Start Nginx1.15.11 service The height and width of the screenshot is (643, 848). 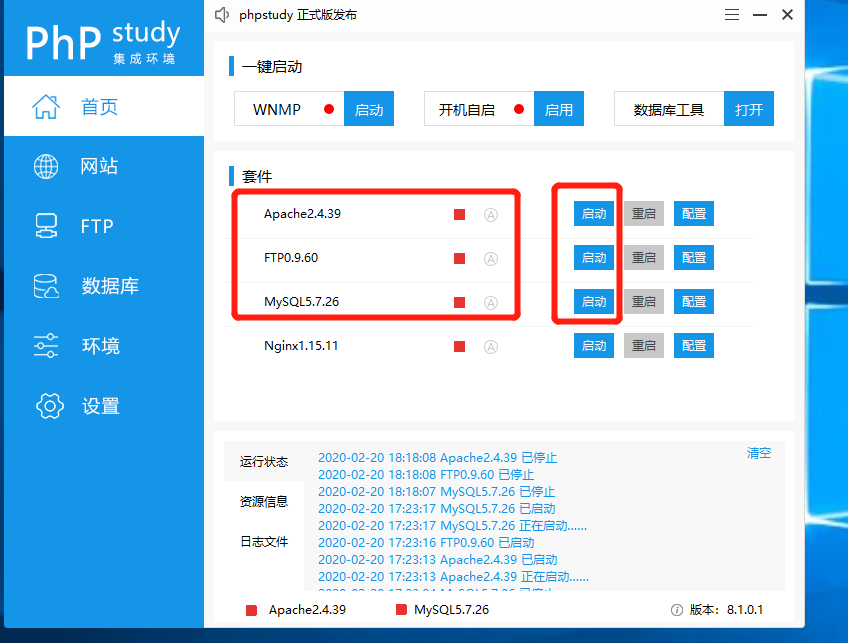[x=594, y=346]
